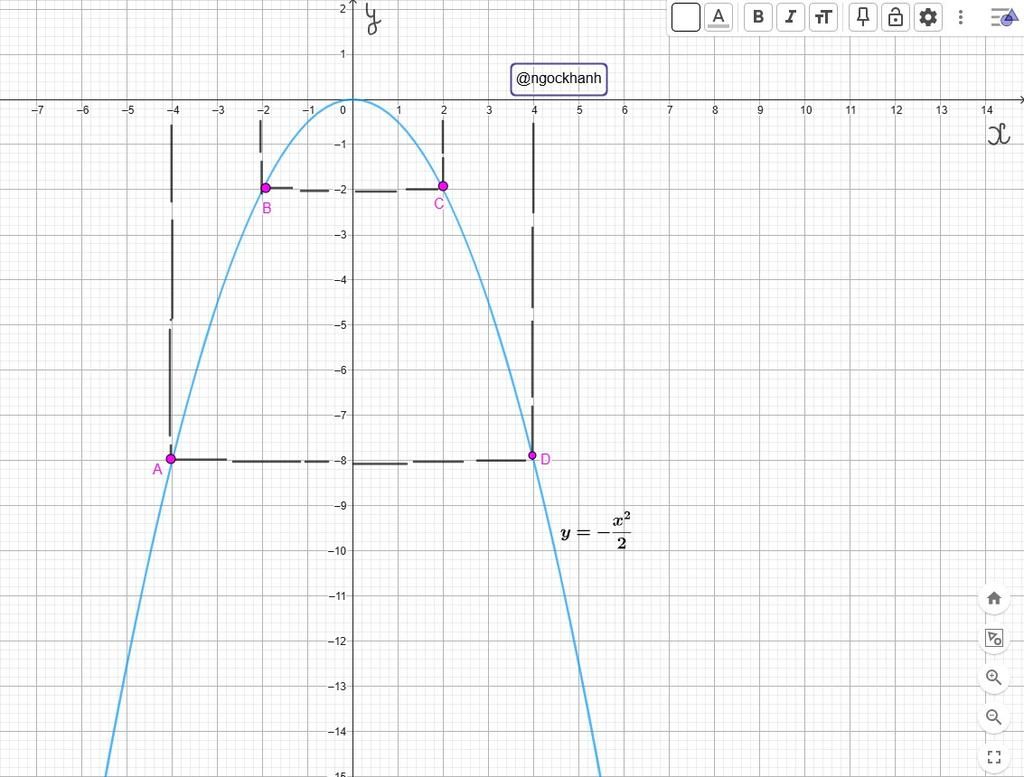Click point D on the parabola
Screen dimensions: 1024x777
(x=532, y=455)
